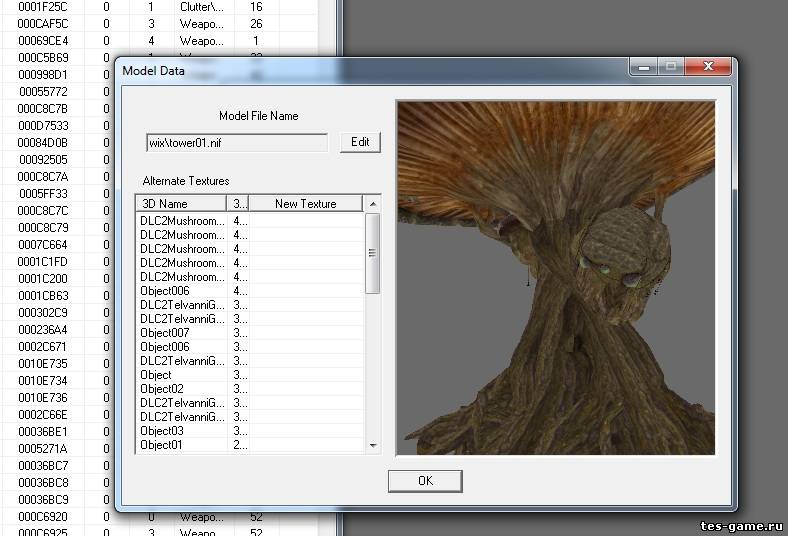This screenshot has width=788, height=536.
Task: Click the 'Weapo...' cell in row 000CAF5C
Action: pos(202,24)
